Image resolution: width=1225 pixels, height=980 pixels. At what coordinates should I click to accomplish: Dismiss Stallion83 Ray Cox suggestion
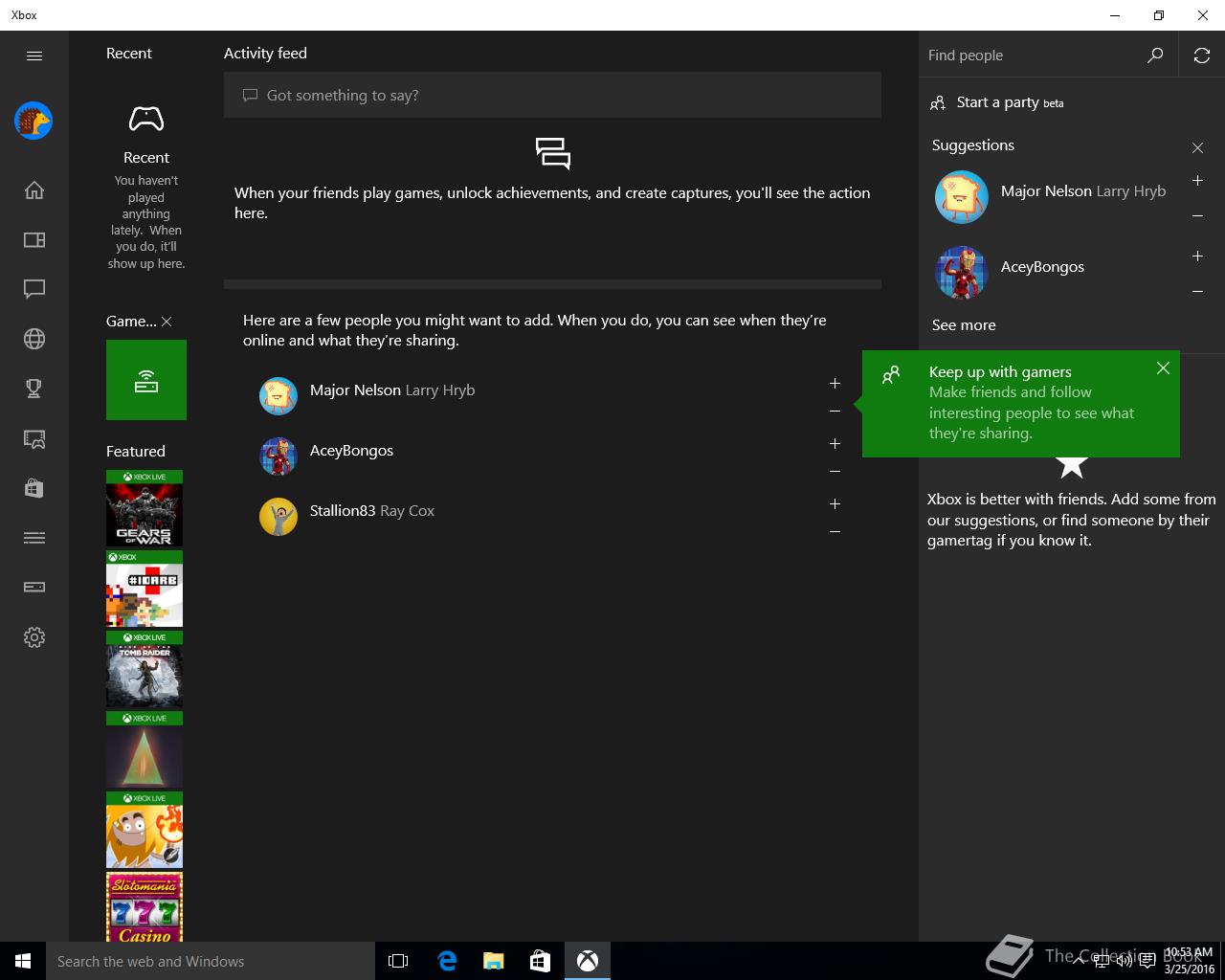835,531
